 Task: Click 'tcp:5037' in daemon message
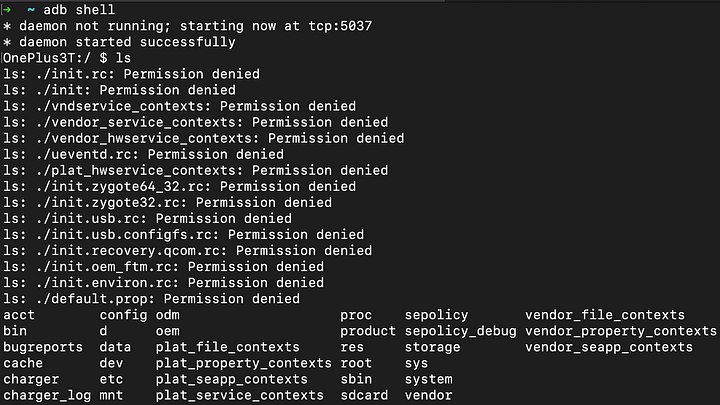340,26
